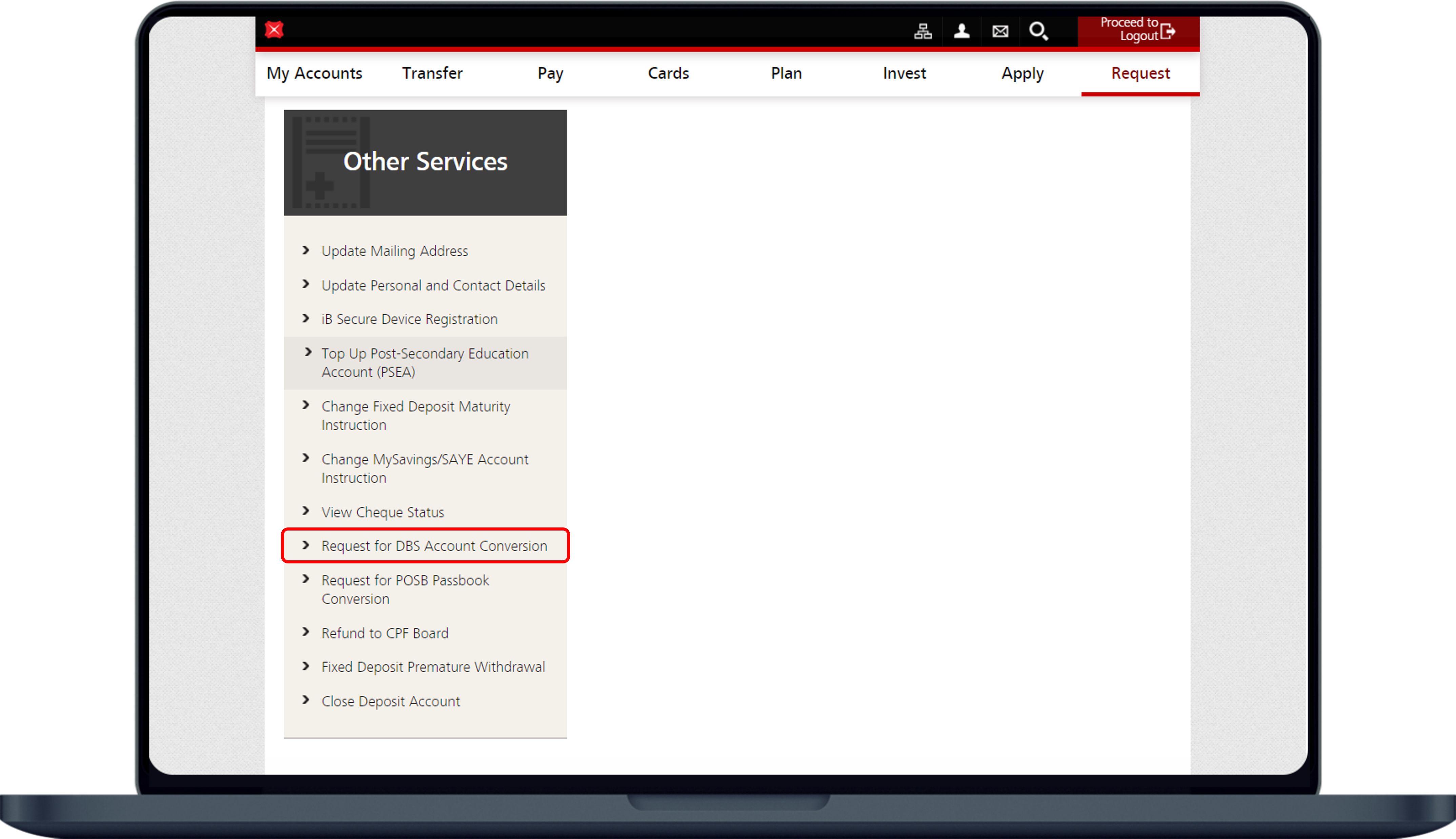Click iB Secure Device Registration option

tap(409, 319)
